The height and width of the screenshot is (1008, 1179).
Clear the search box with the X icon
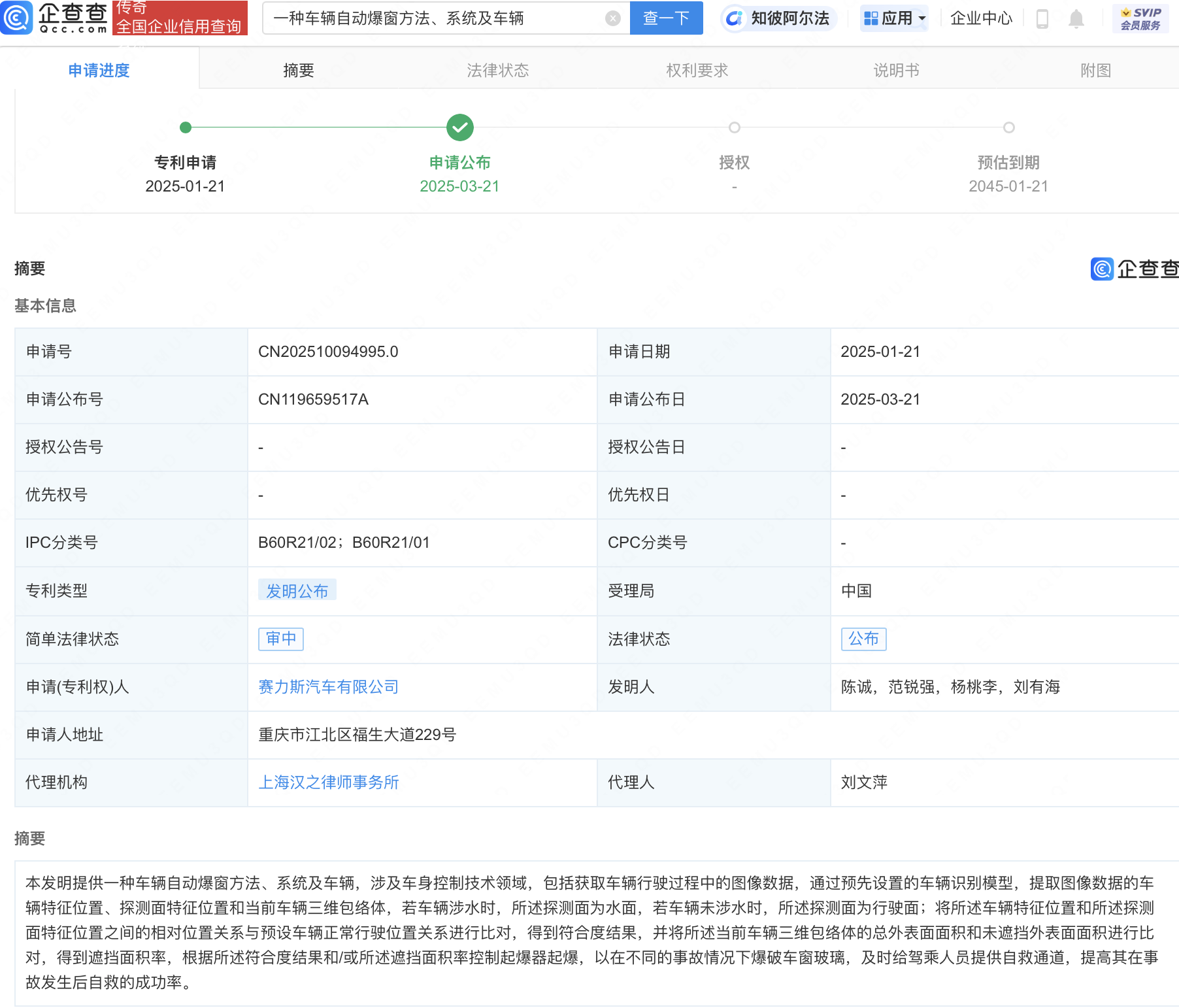[x=612, y=18]
